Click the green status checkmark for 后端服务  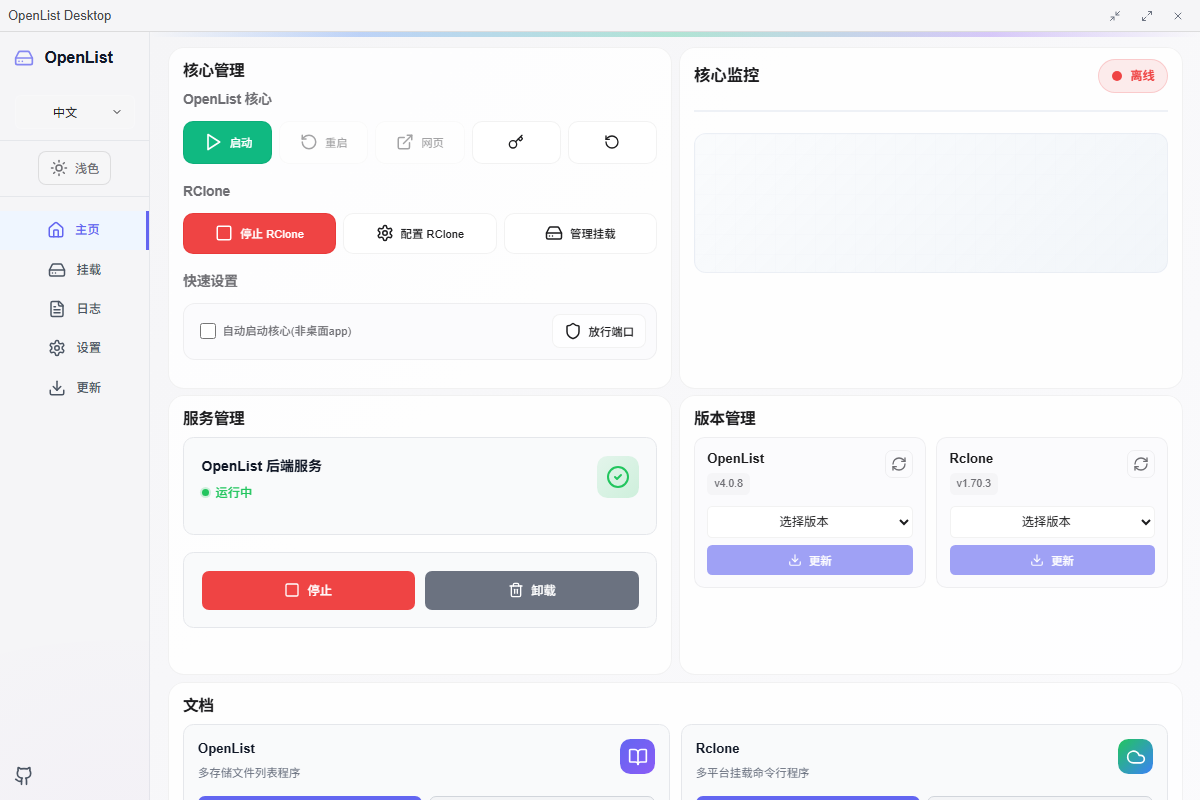tap(618, 477)
